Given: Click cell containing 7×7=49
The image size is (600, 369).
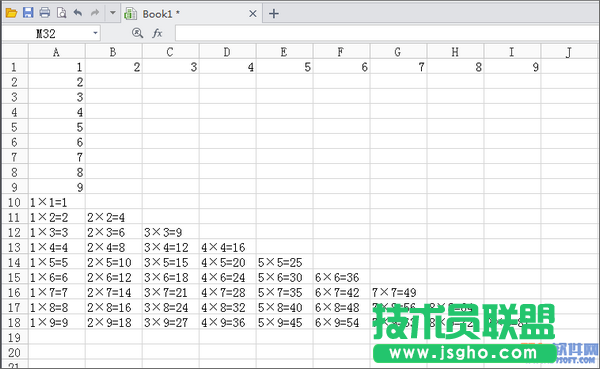Looking at the screenshot, I should (x=398, y=292).
